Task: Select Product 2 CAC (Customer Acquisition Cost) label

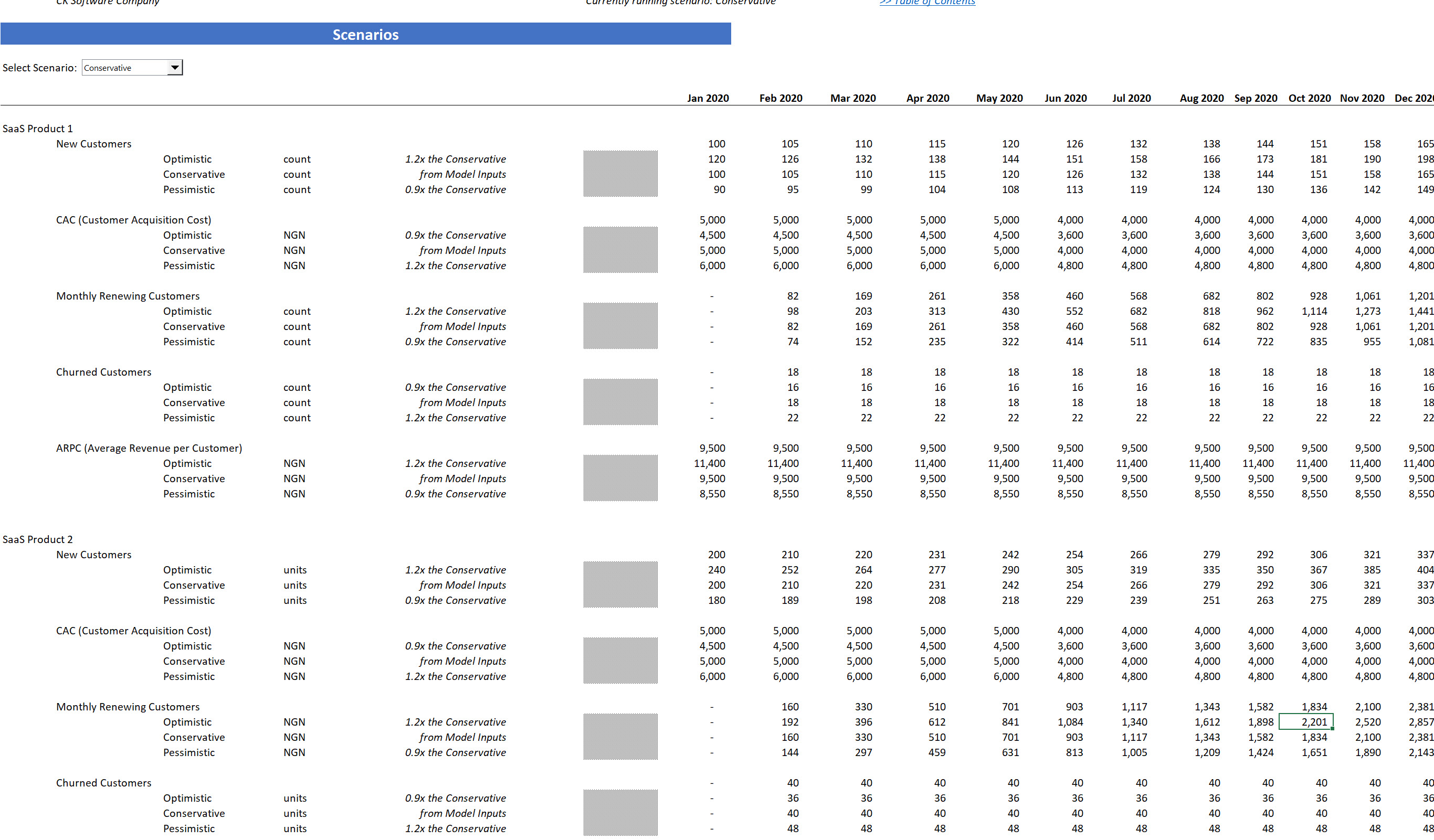Action: click(134, 631)
